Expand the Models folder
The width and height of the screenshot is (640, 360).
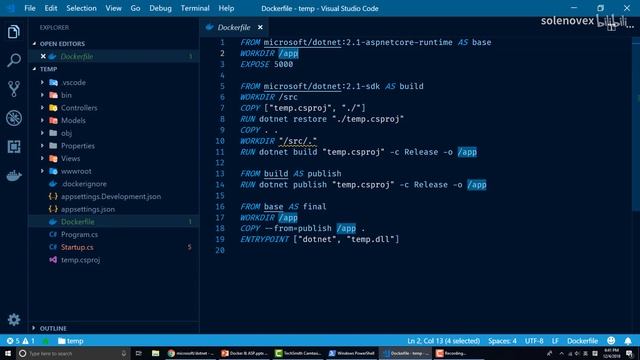click(42, 120)
